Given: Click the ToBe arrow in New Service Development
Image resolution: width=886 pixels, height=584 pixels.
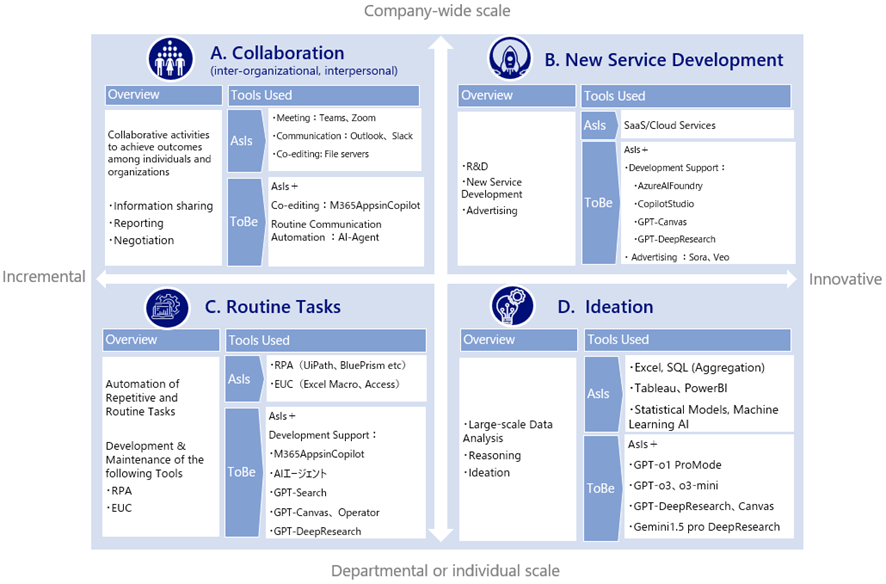Looking at the screenshot, I should [599, 203].
